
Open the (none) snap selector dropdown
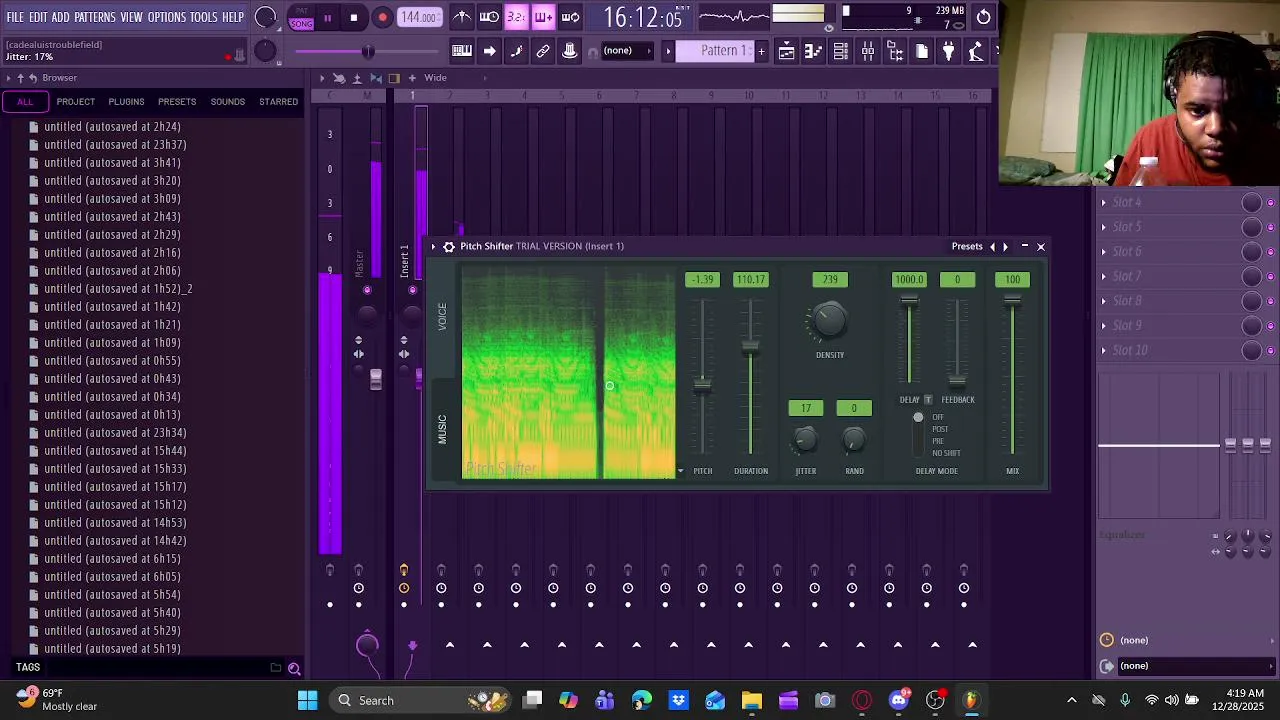[626, 51]
